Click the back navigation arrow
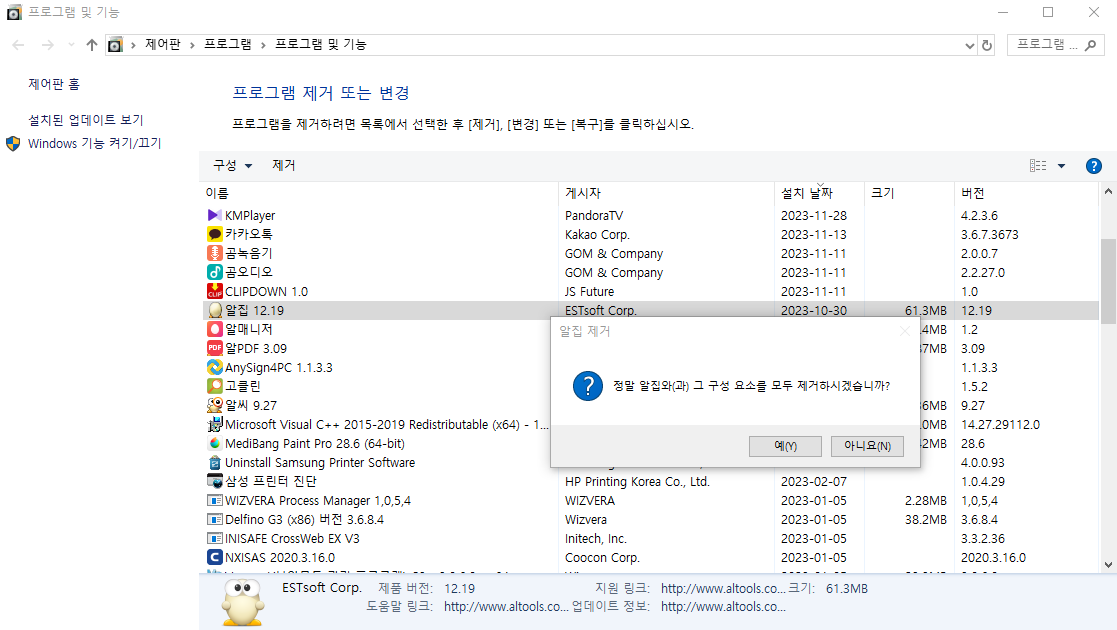Screen dimensions: 1117x630 pyautogui.click(x=17, y=44)
